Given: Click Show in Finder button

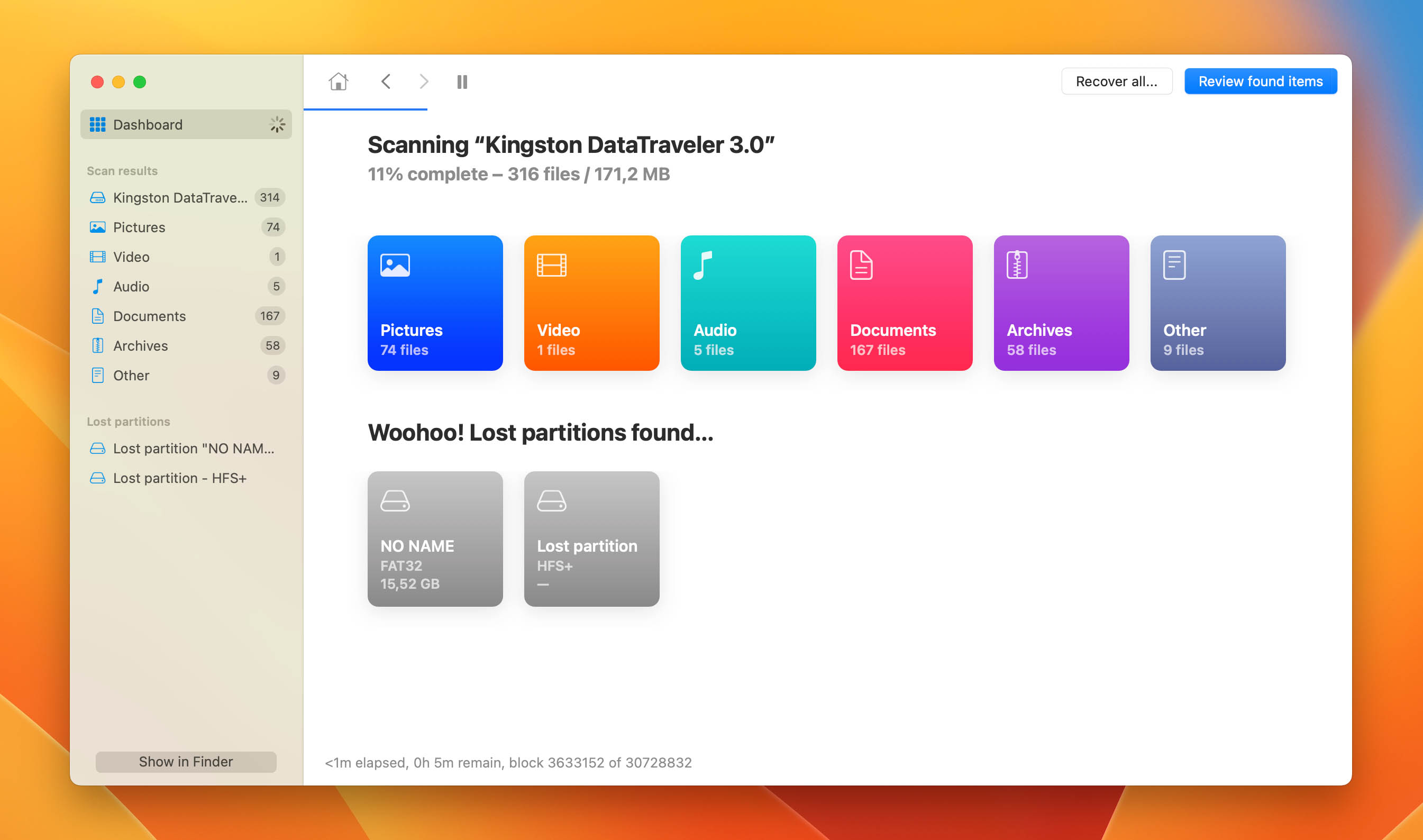Looking at the screenshot, I should click(186, 761).
